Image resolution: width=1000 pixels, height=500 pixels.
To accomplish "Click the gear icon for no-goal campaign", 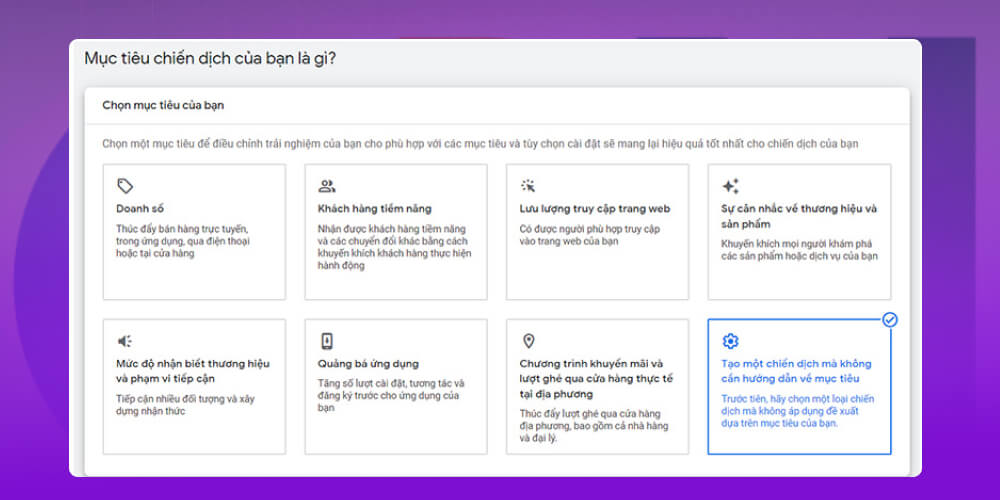I will [730, 341].
